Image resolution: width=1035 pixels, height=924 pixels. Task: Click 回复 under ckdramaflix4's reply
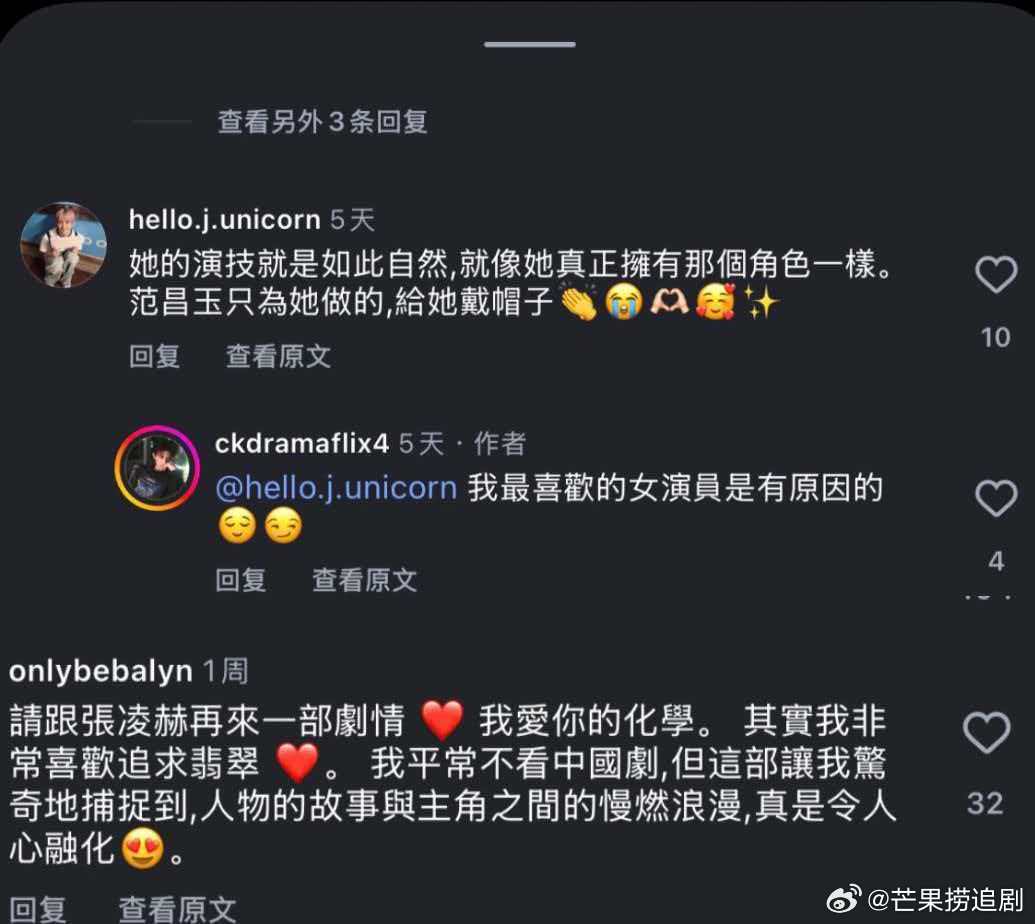point(241,580)
